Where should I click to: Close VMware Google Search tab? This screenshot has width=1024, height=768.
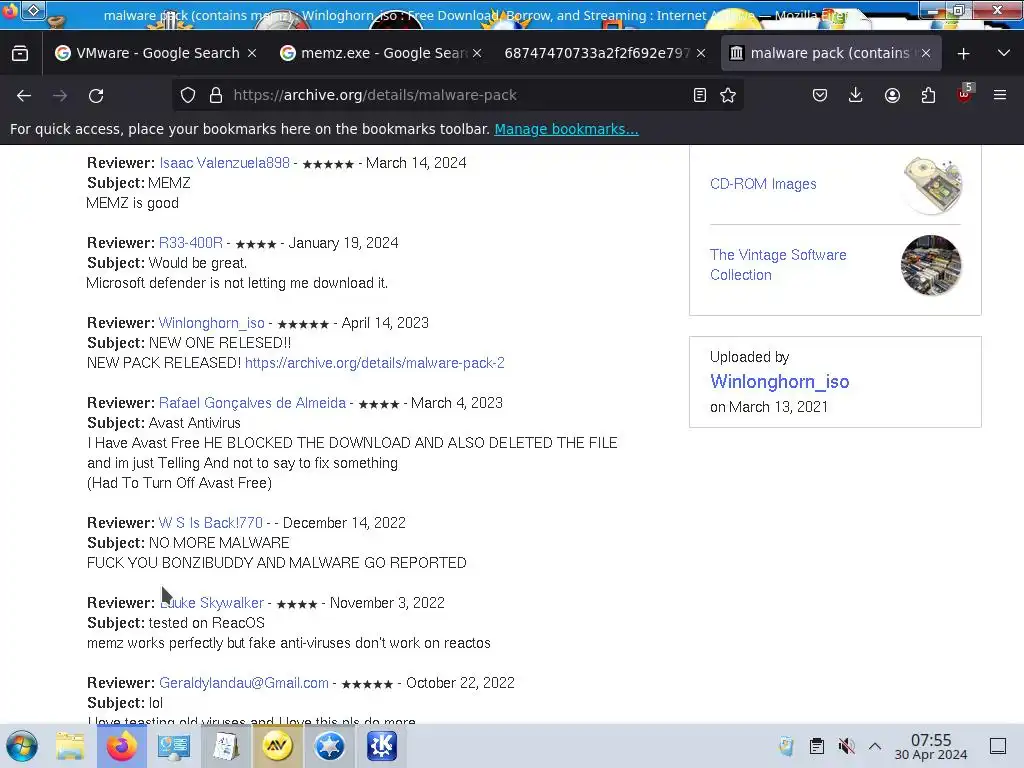point(252,53)
